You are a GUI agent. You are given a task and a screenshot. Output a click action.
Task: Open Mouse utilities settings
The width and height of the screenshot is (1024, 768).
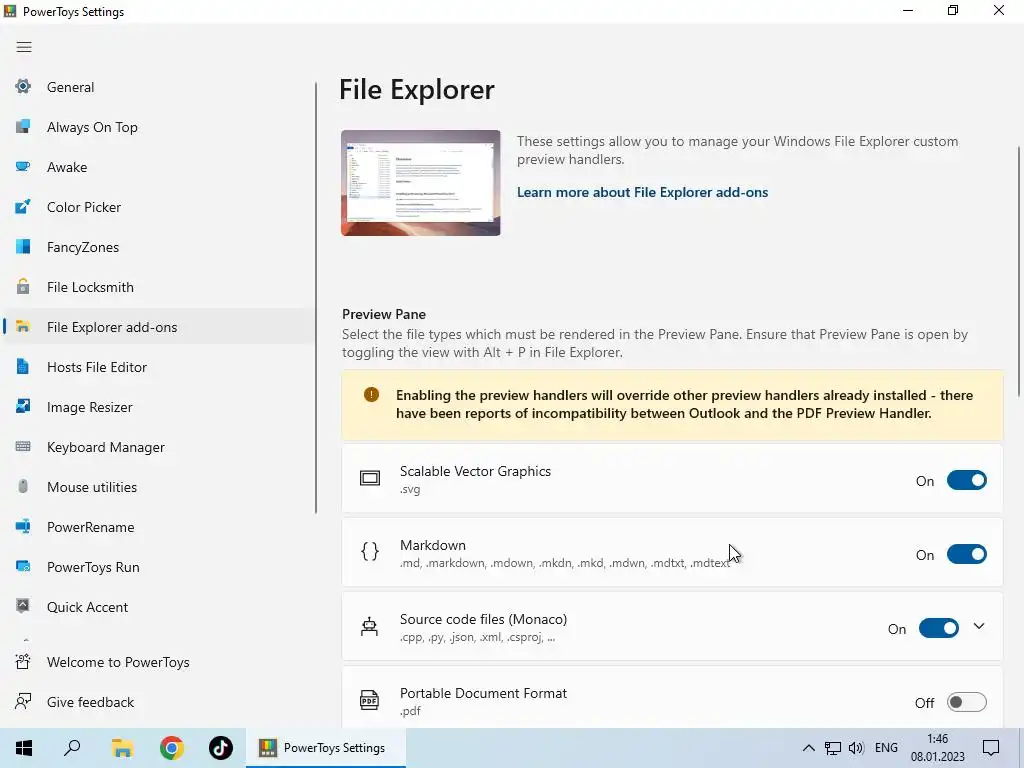159,487
